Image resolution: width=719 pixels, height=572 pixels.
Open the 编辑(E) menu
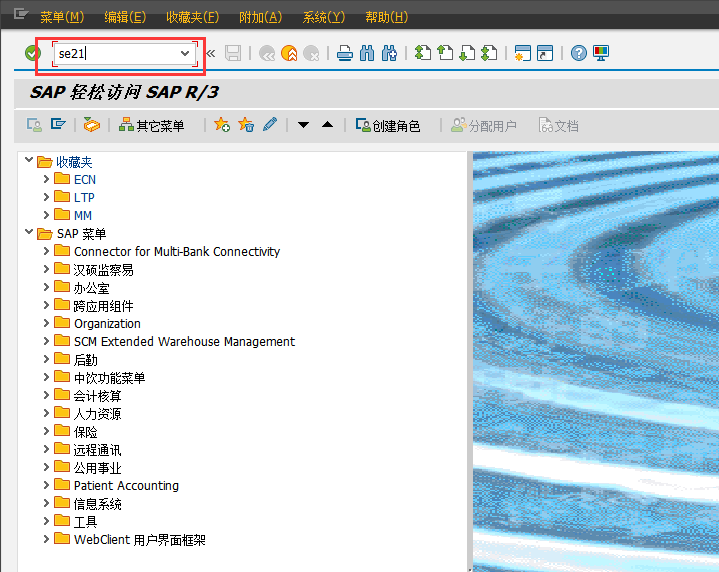coord(125,17)
